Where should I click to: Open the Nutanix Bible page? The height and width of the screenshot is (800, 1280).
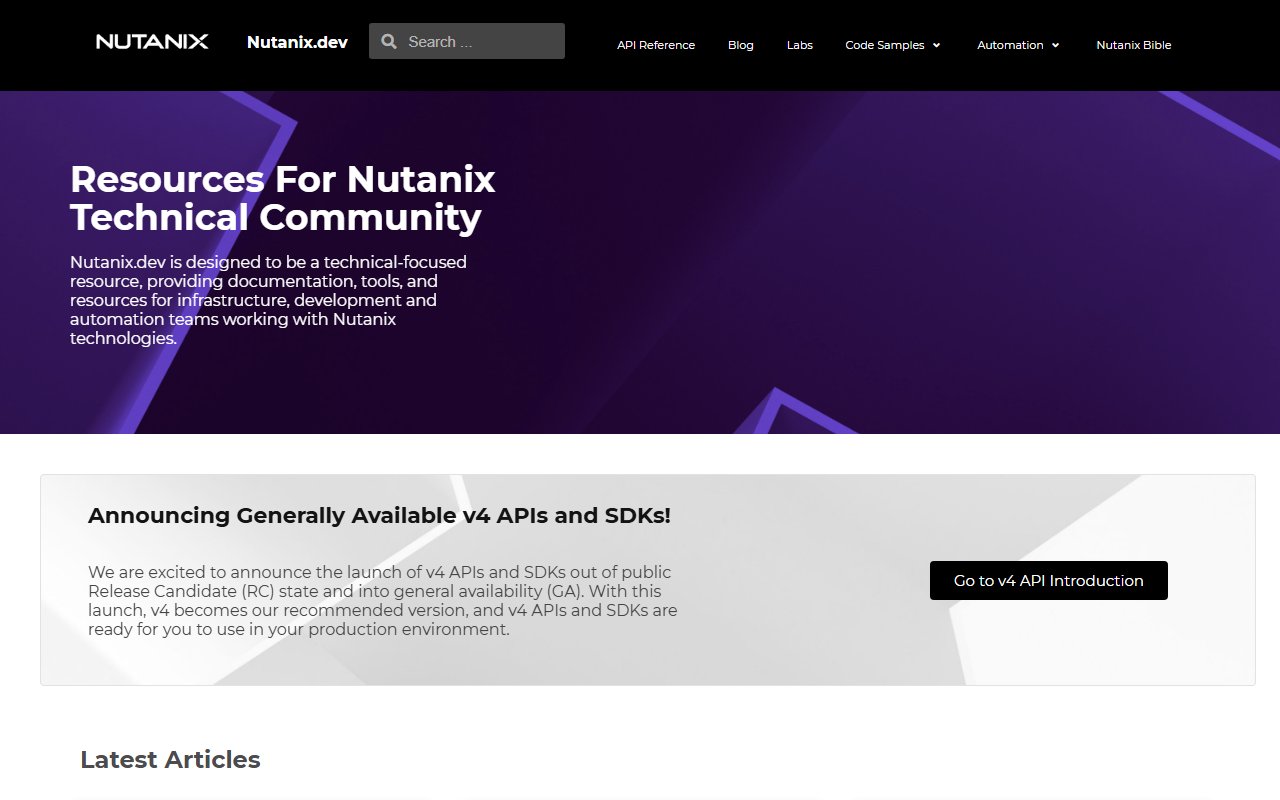1133,45
